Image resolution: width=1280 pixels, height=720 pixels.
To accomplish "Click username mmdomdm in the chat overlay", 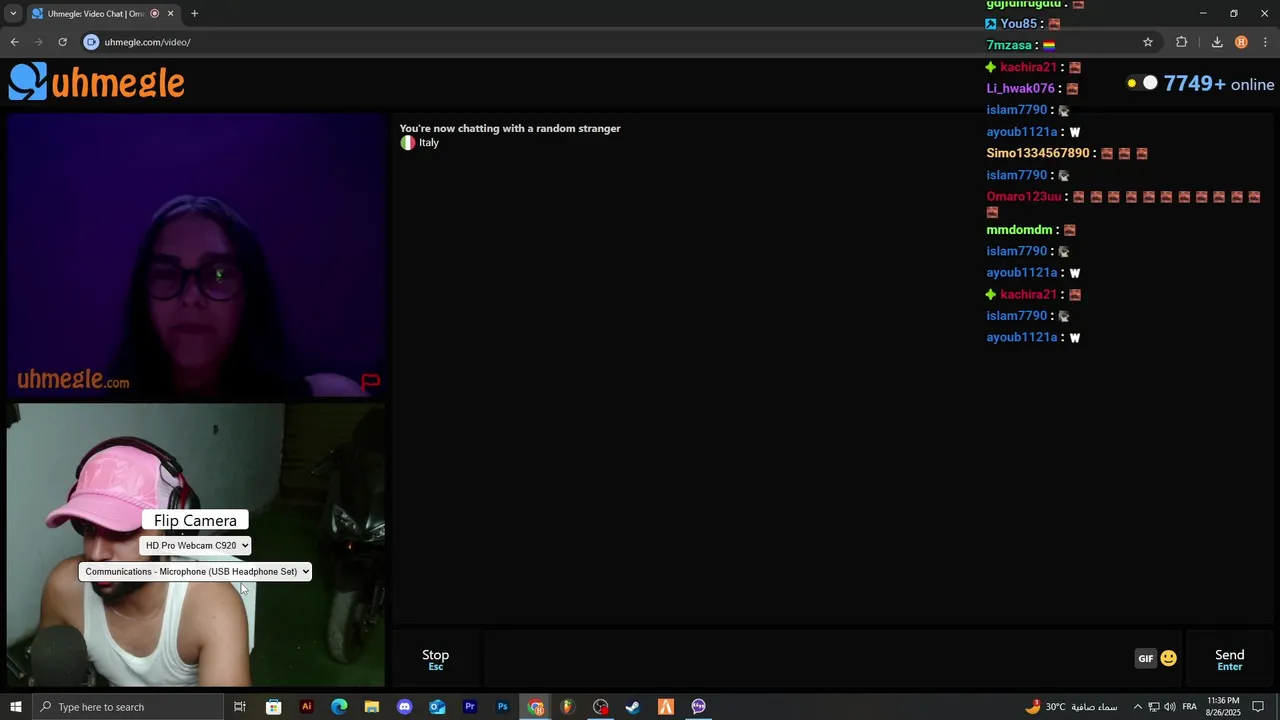I will [x=1019, y=230].
